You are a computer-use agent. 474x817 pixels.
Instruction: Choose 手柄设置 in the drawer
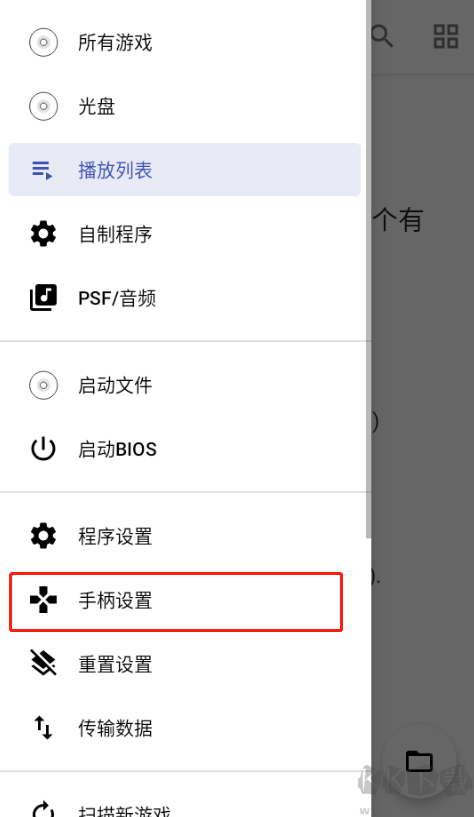(x=176, y=601)
